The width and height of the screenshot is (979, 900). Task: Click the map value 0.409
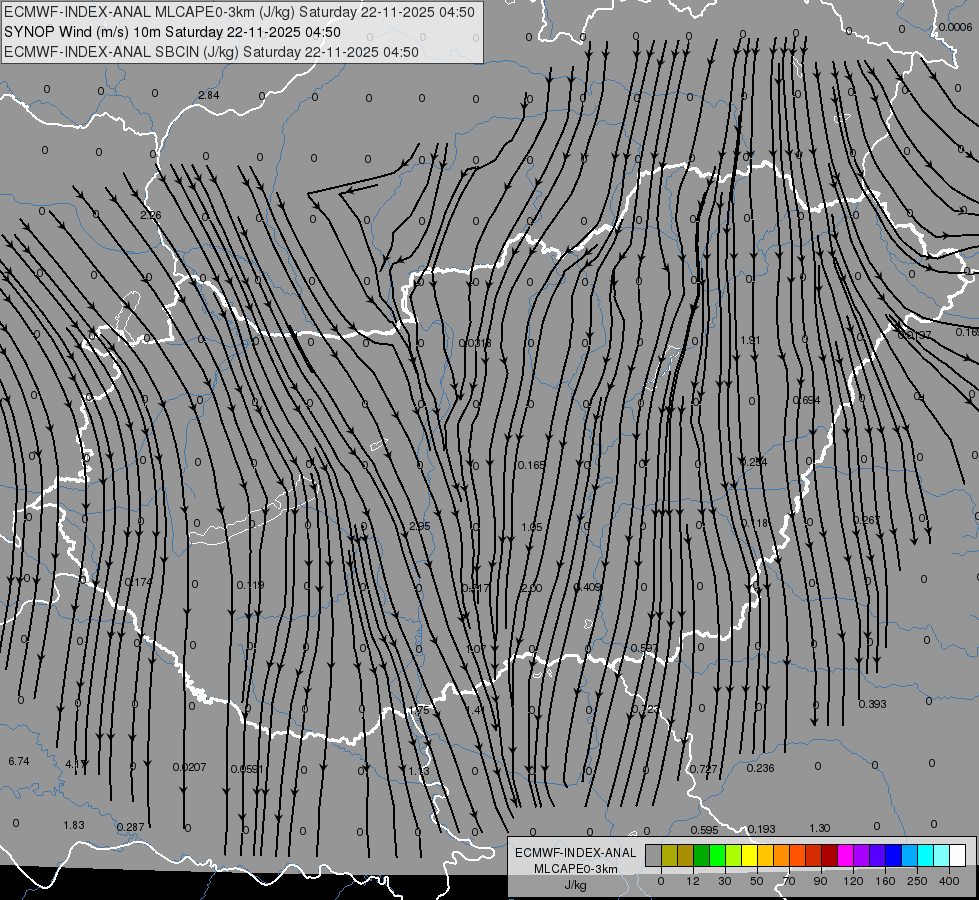coord(588,586)
